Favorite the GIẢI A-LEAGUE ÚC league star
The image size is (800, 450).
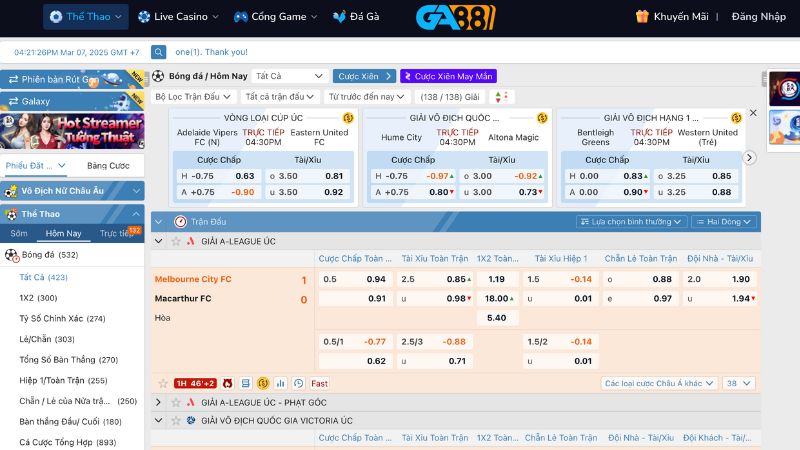174,241
